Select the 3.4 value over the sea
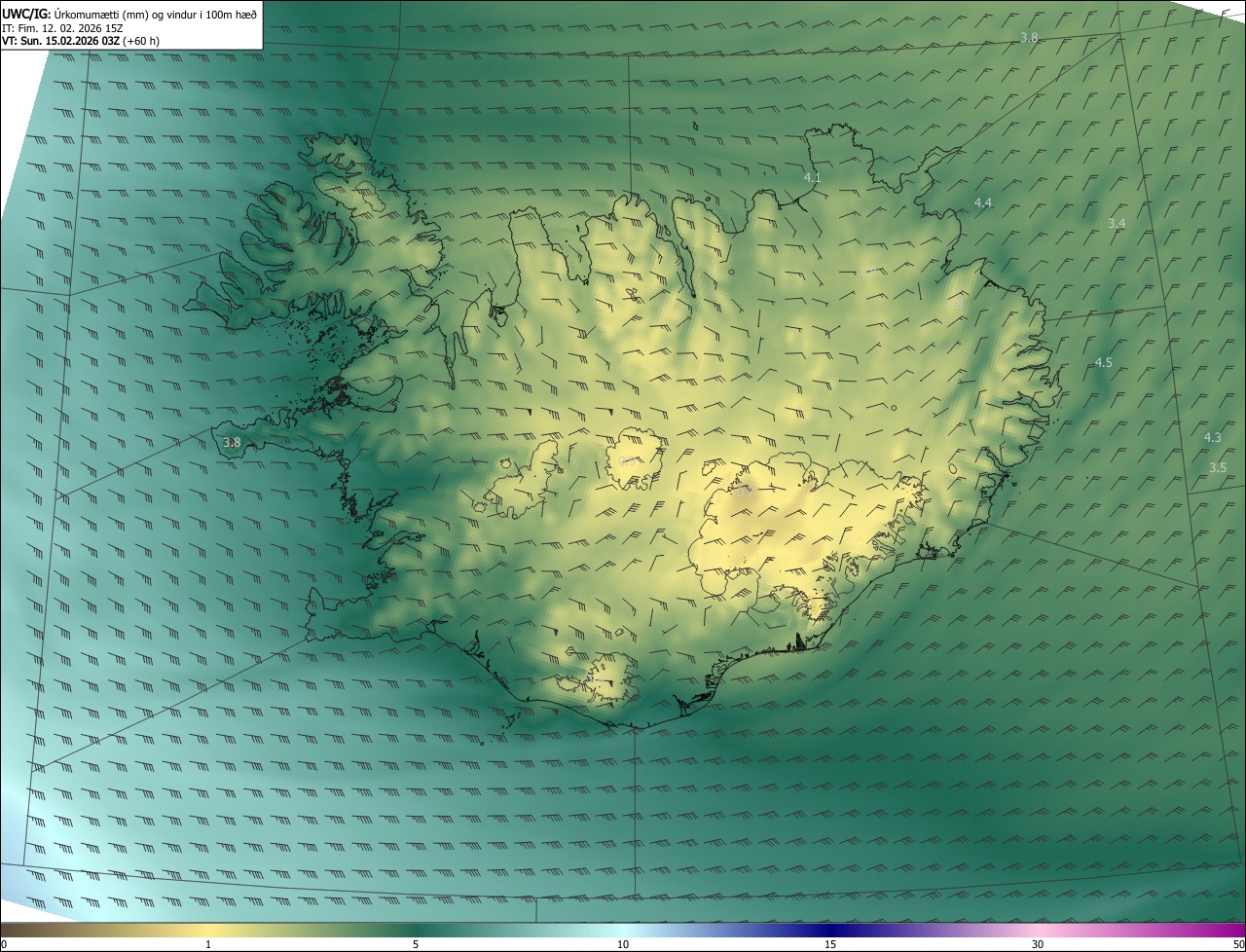The image size is (1246, 952). [x=1117, y=223]
